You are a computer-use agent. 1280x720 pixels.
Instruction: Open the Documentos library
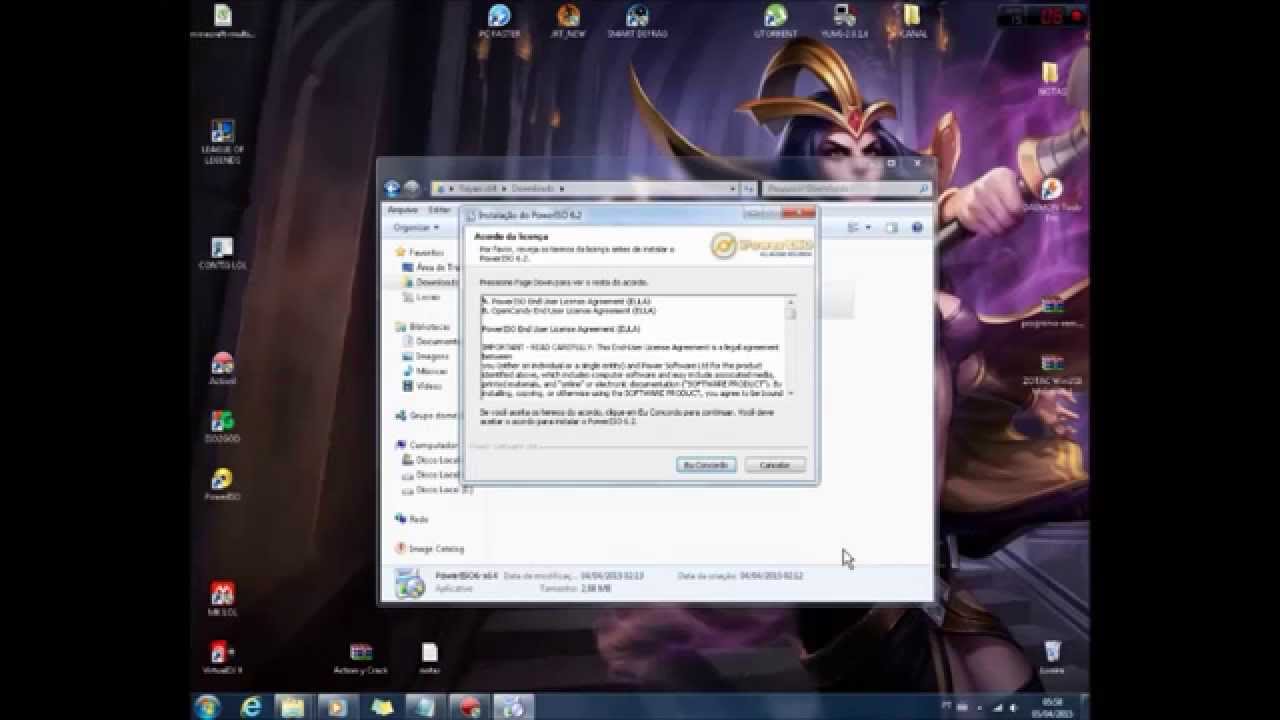[431, 342]
